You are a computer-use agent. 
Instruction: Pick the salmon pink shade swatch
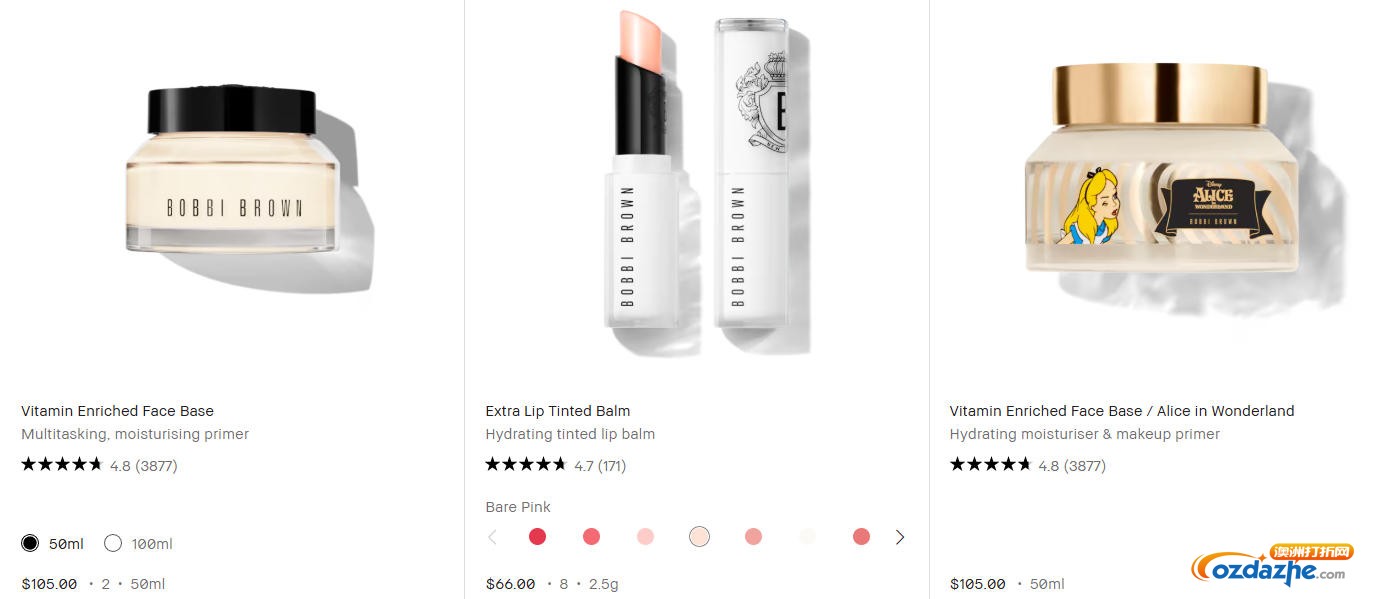click(753, 537)
